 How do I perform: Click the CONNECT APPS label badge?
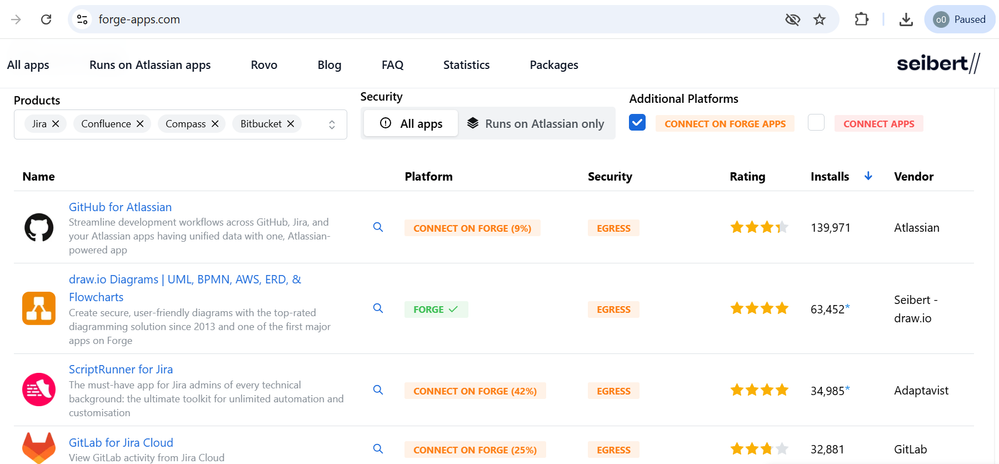tap(879, 124)
